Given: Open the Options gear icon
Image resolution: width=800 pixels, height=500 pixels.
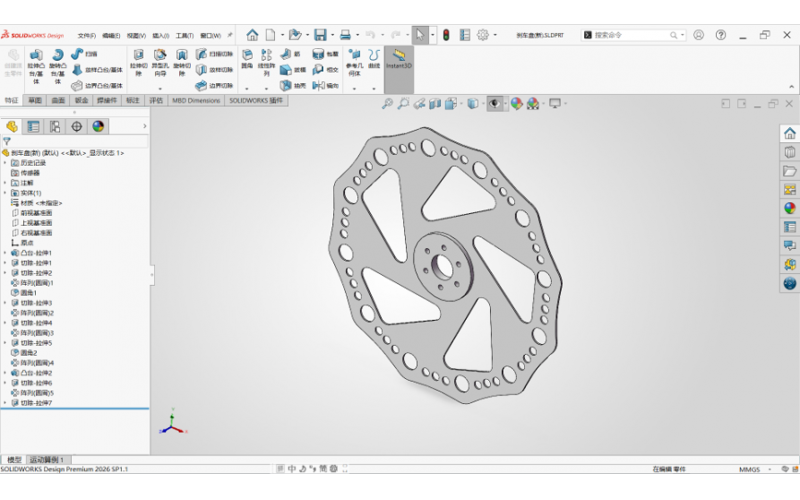Looking at the screenshot, I should coord(482,35).
